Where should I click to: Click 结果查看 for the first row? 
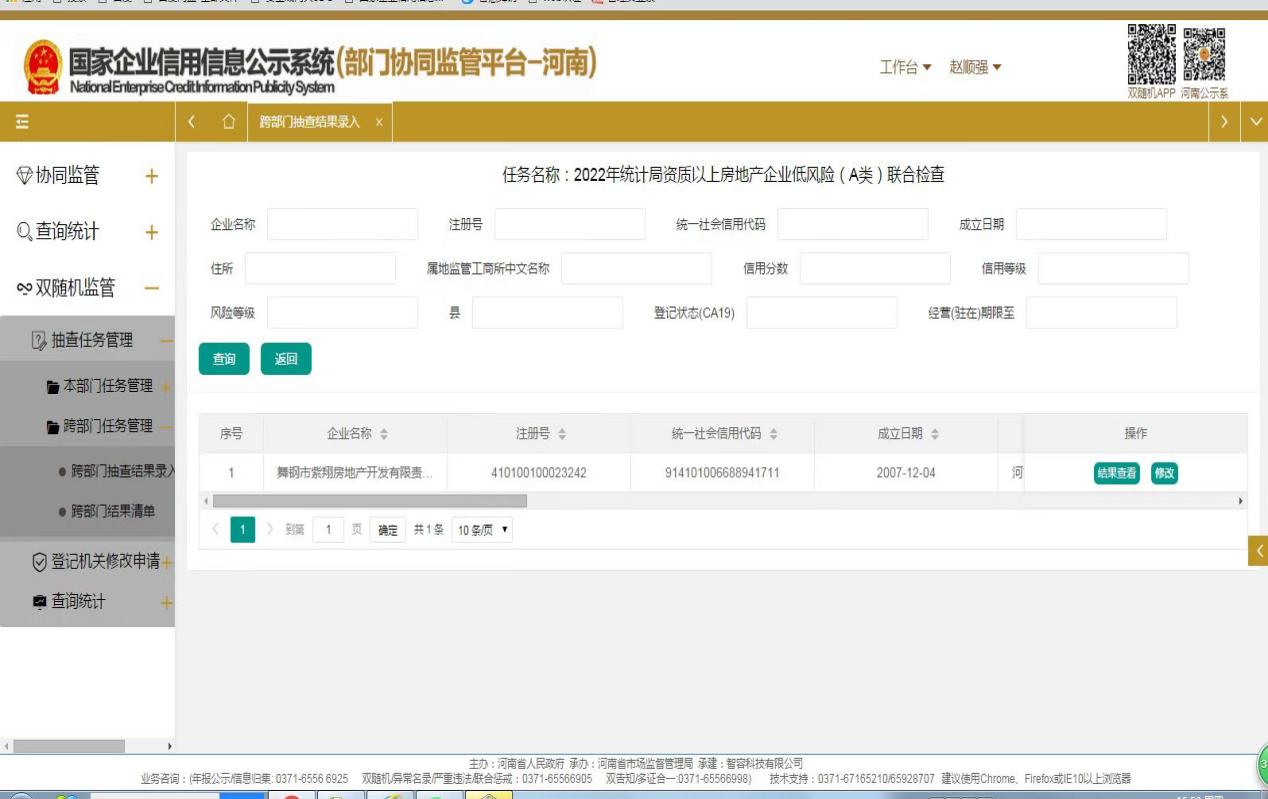tap(1116, 474)
